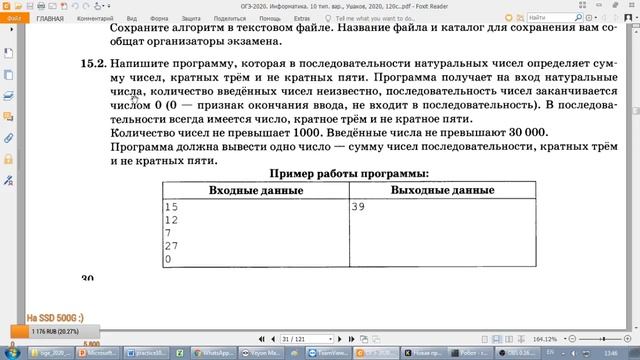Open the Вид ribbon tab
Image resolution: width=640 pixels, height=360 pixels.
tap(131, 19)
